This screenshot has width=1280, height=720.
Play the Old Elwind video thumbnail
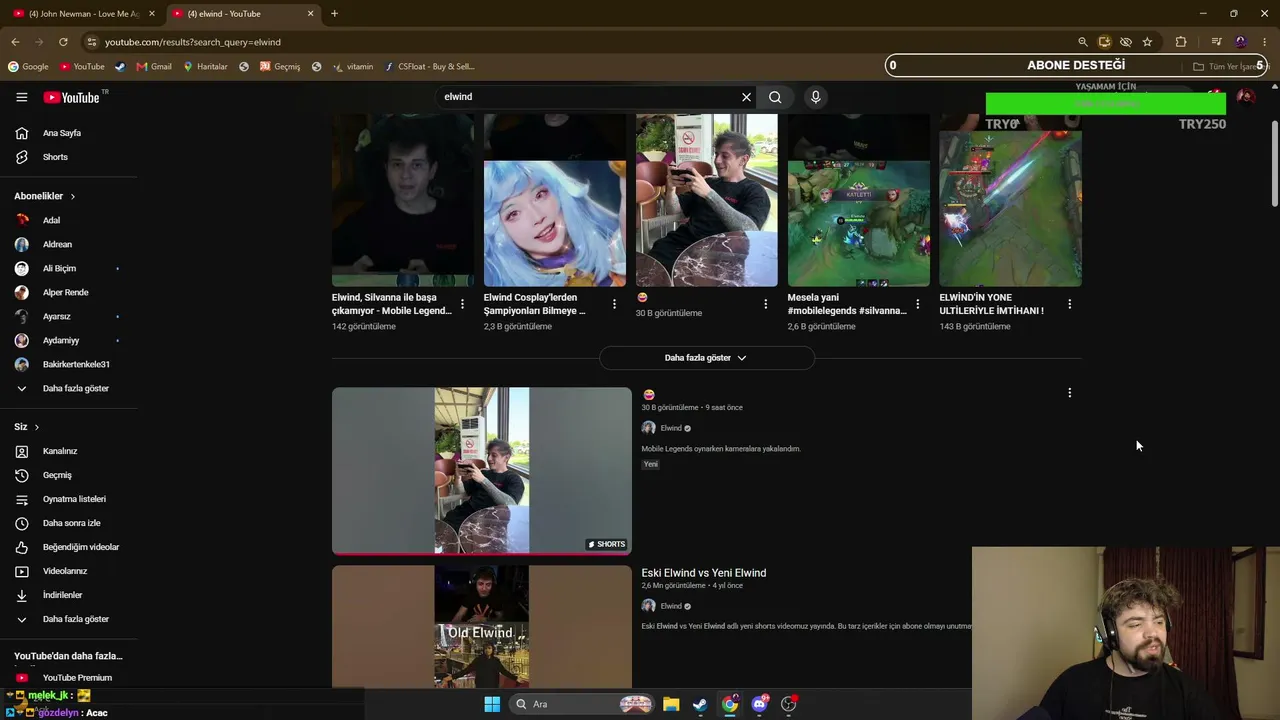click(482, 627)
